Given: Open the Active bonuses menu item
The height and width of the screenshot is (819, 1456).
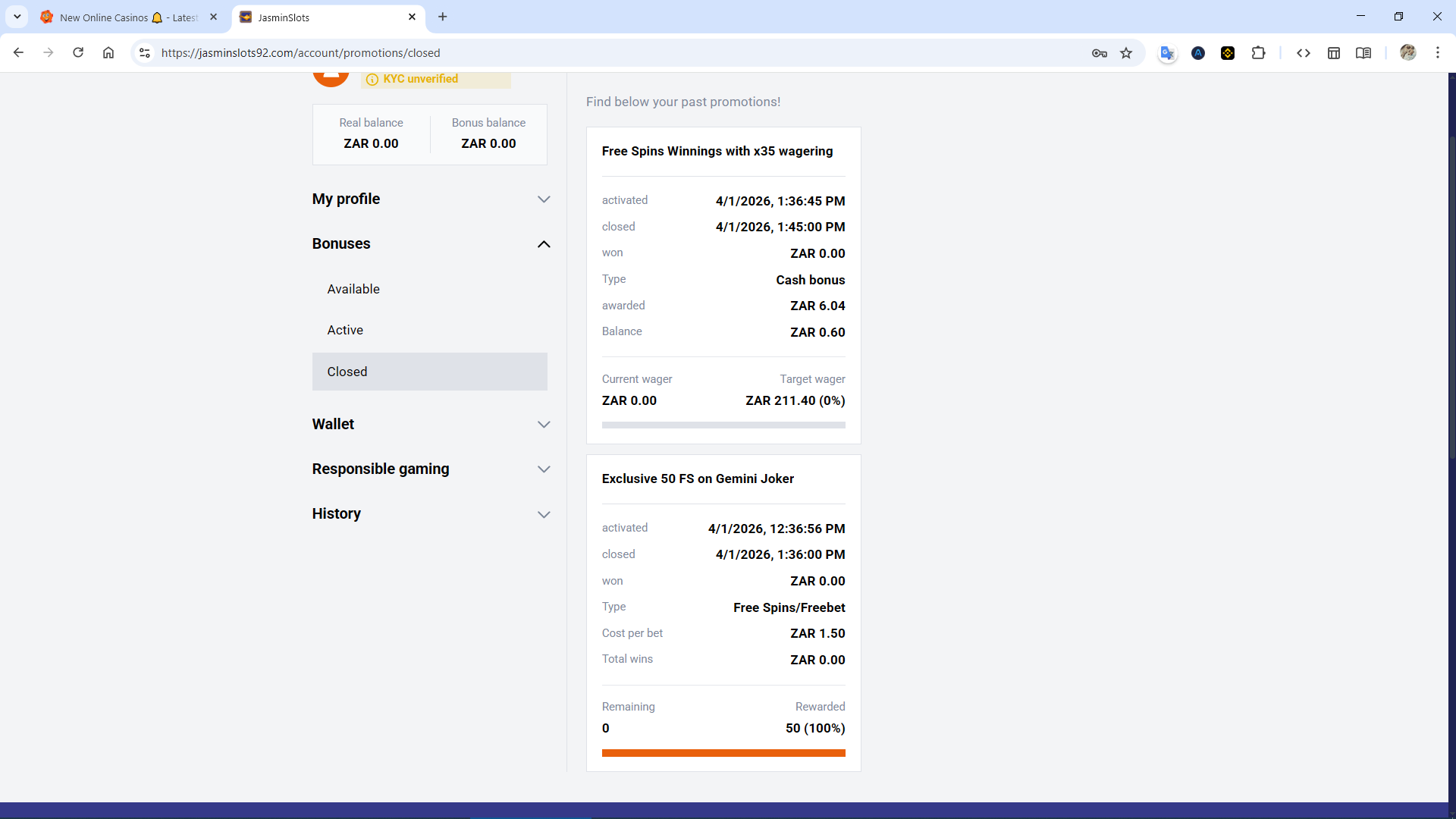Looking at the screenshot, I should [x=345, y=330].
